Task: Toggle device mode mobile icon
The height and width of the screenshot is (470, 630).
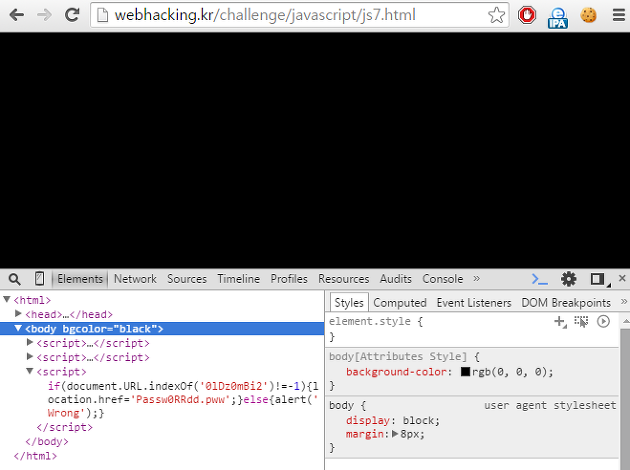Action: click(x=39, y=279)
